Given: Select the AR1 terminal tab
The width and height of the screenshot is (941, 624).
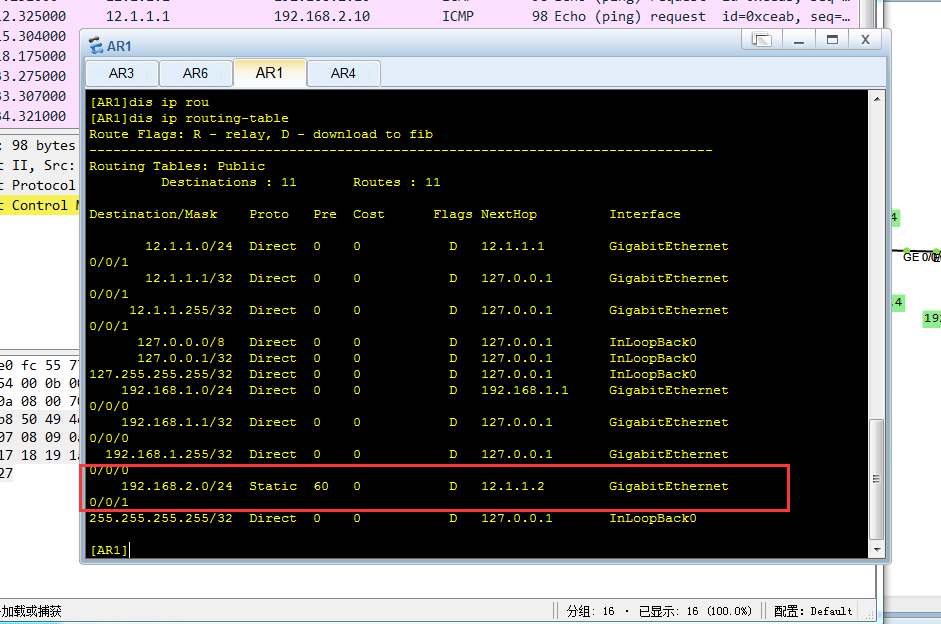Looking at the screenshot, I should [x=269, y=73].
